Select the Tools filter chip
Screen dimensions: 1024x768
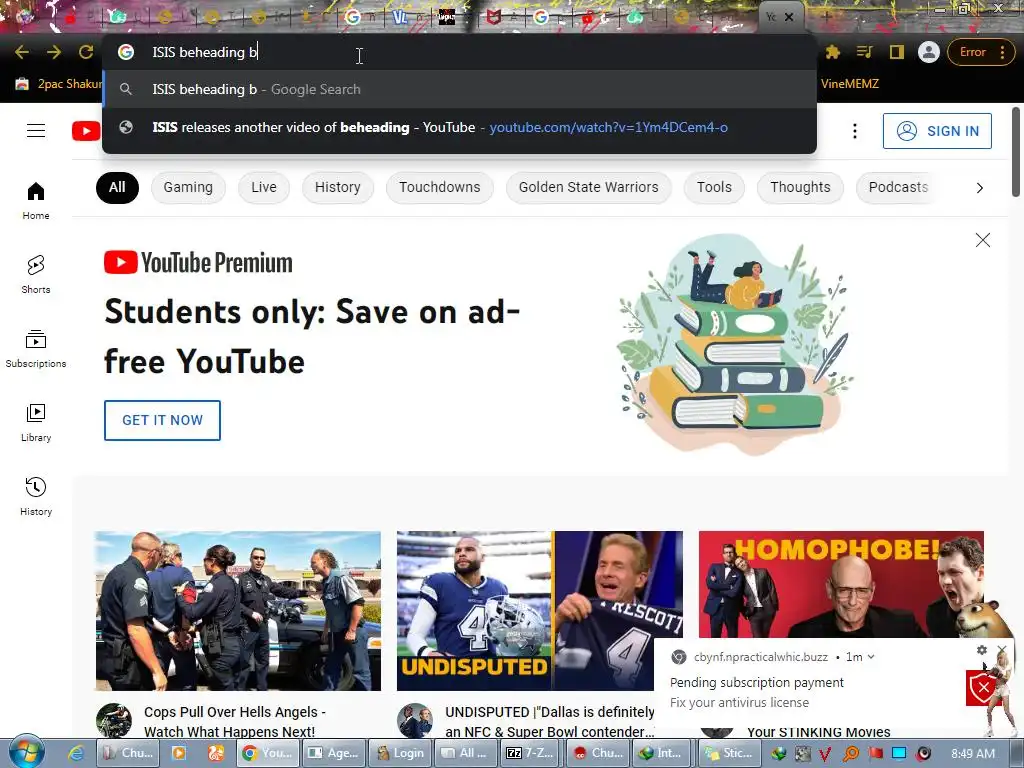click(x=714, y=187)
